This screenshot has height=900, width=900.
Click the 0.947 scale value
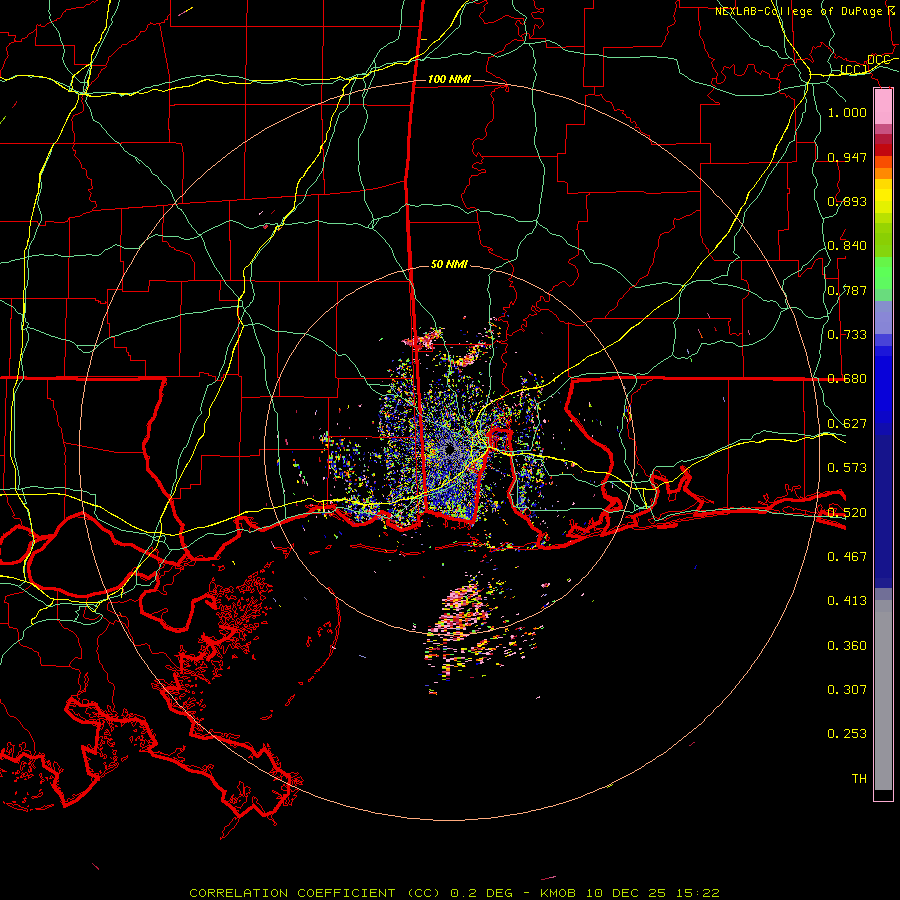(847, 157)
